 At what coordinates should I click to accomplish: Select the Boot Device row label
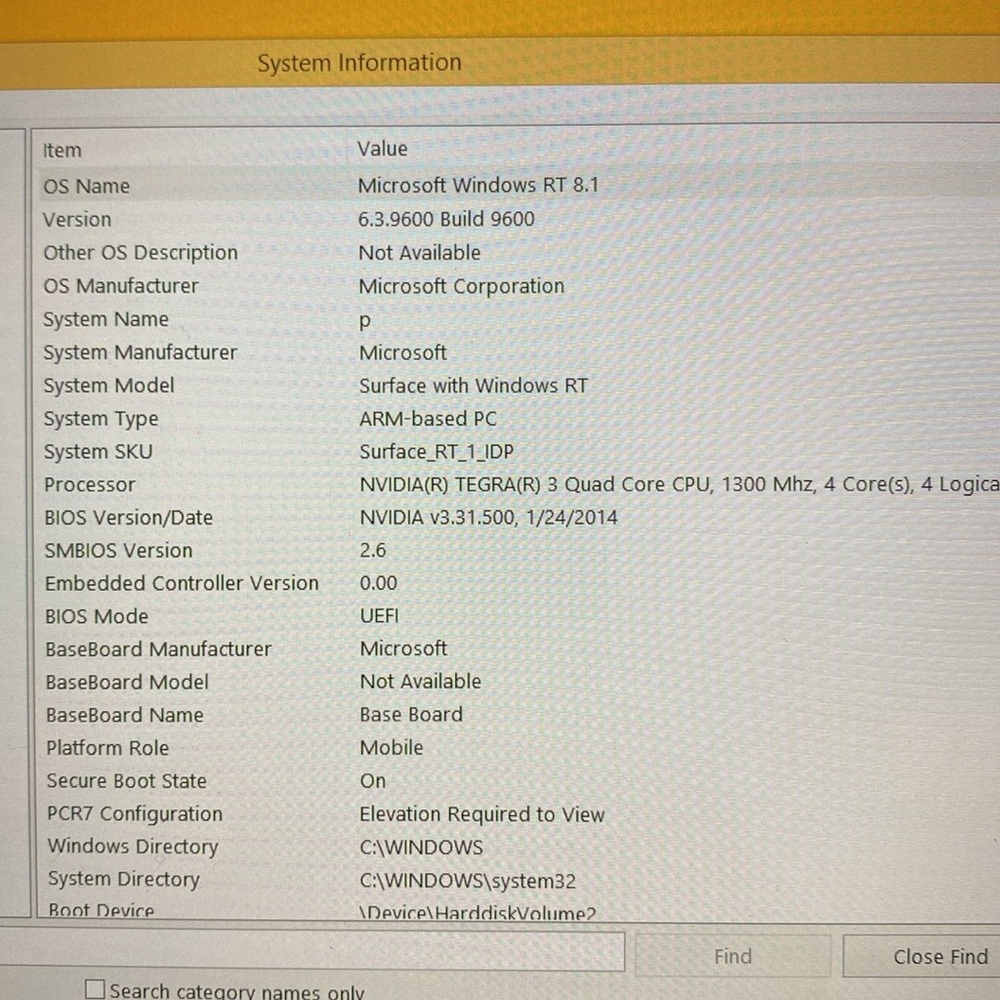pos(101,910)
